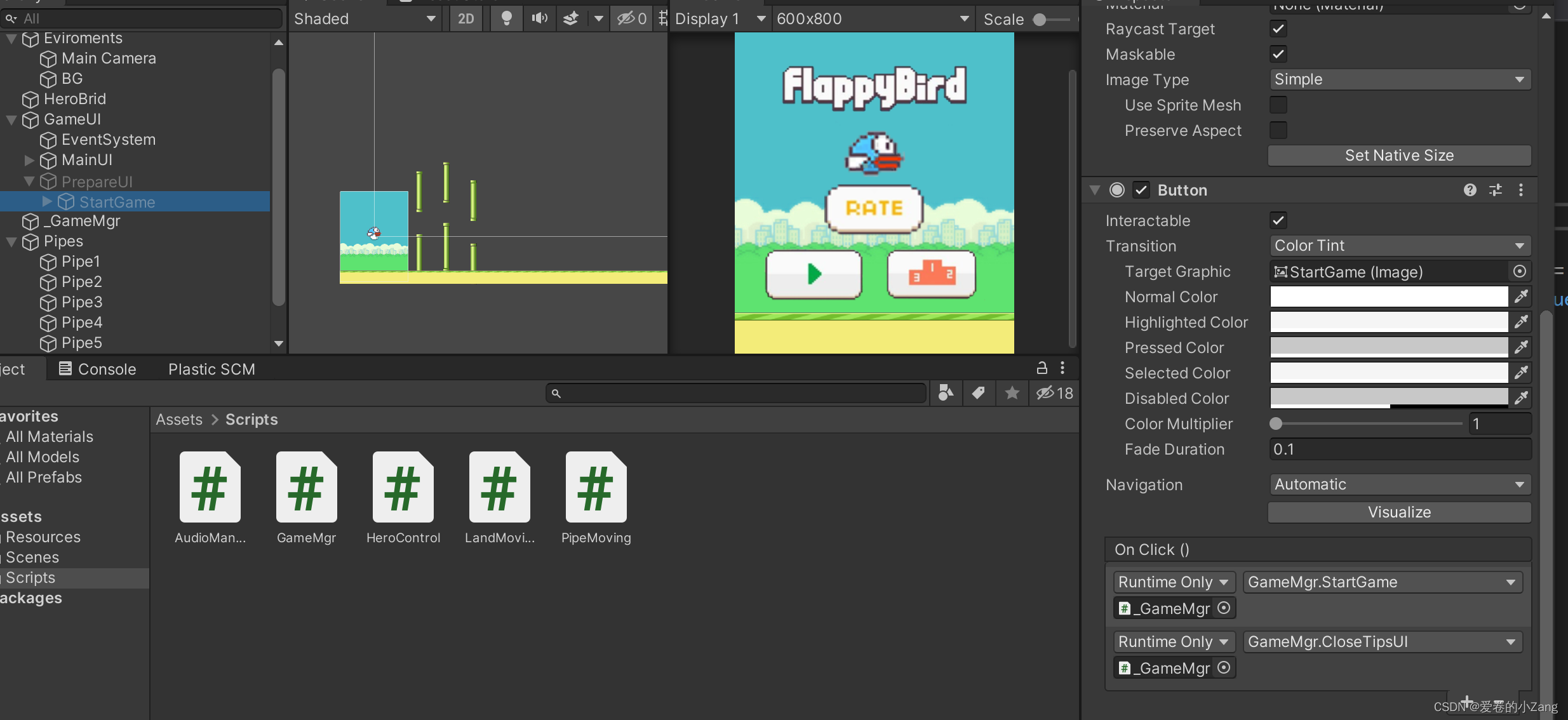Viewport: 1568px width, 720px height.
Task: Open Shaded draw mode dropdown
Action: pos(365,18)
